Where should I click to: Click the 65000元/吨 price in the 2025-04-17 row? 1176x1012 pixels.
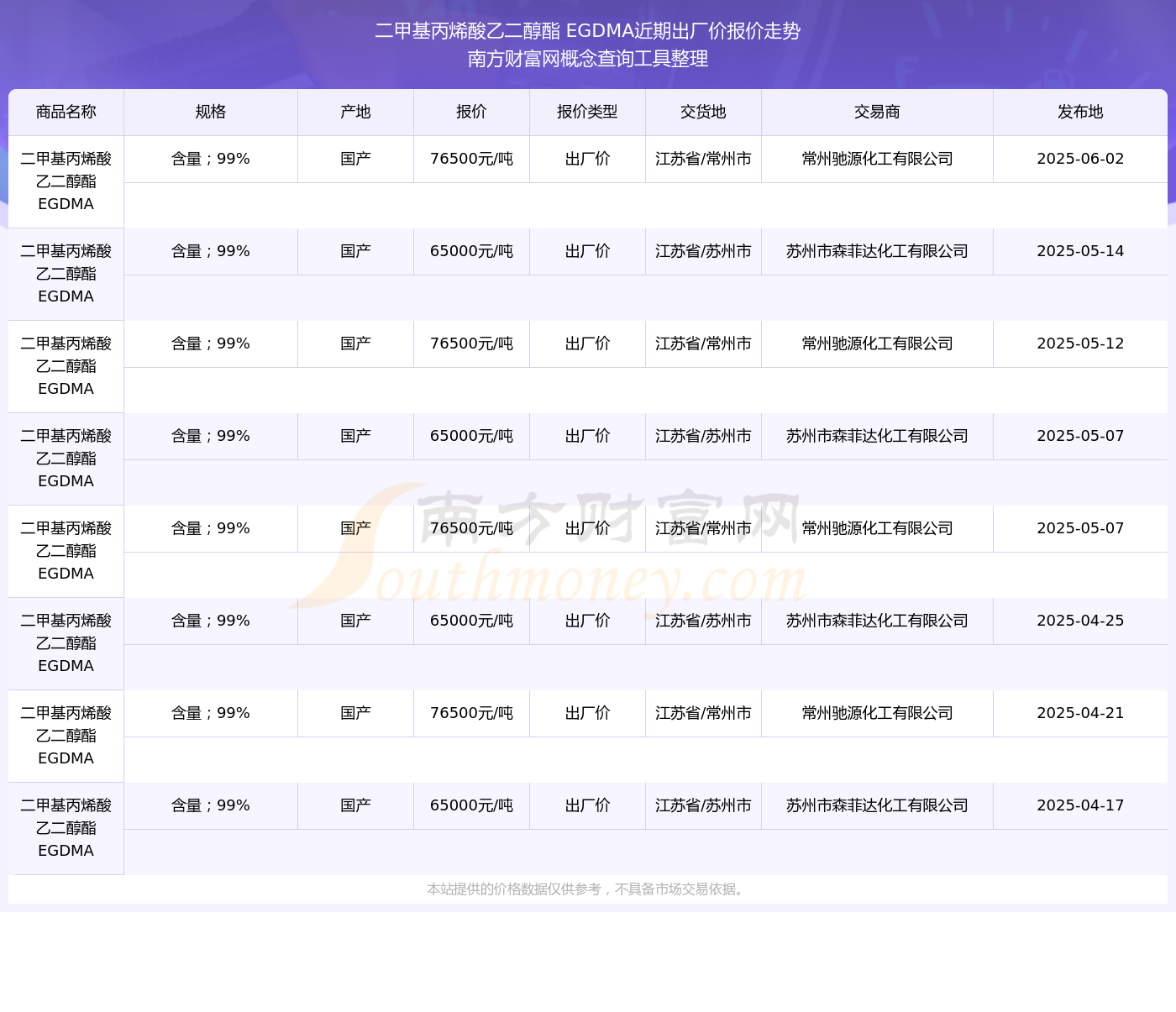click(x=472, y=805)
